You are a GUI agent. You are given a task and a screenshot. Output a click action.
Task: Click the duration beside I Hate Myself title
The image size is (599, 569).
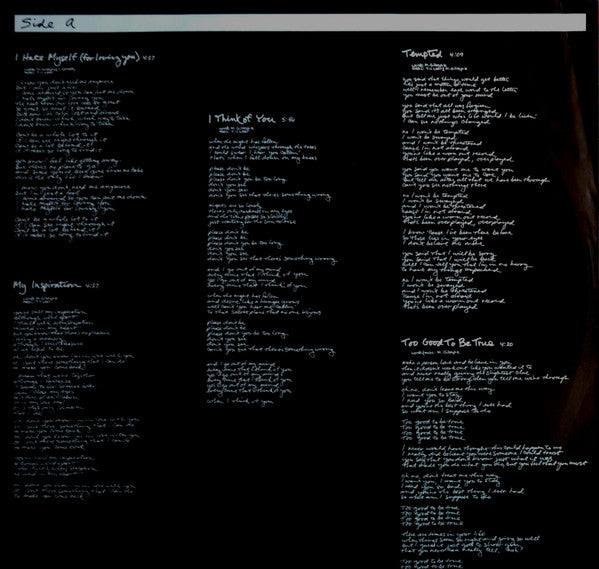coord(149,58)
